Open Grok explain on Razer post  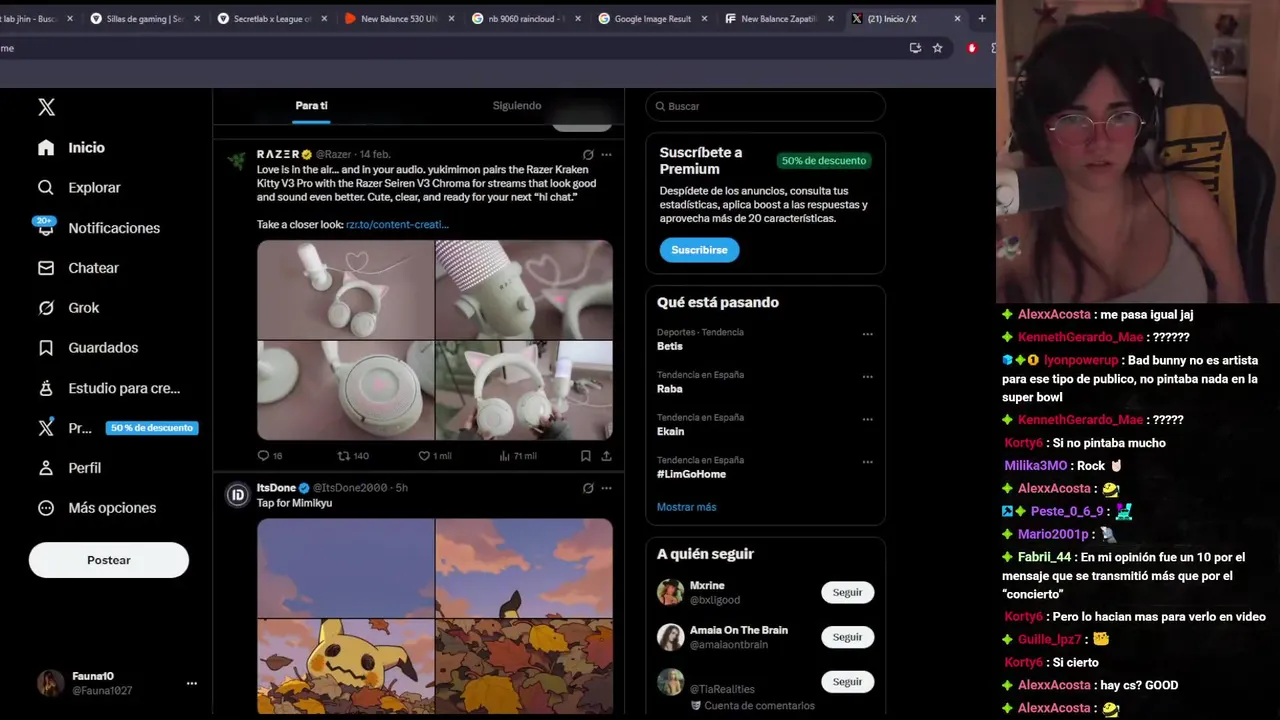pyautogui.click(x=588, y=155)
